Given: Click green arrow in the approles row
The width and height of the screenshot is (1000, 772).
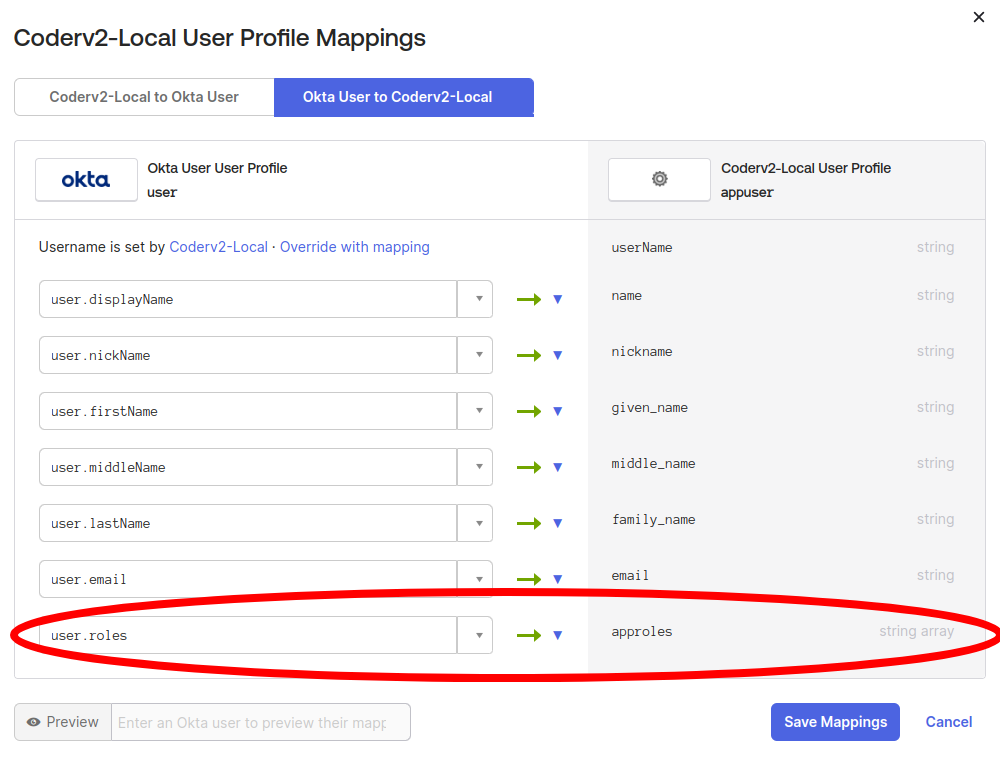Looking at the screenshot, I should click(529, 635).
